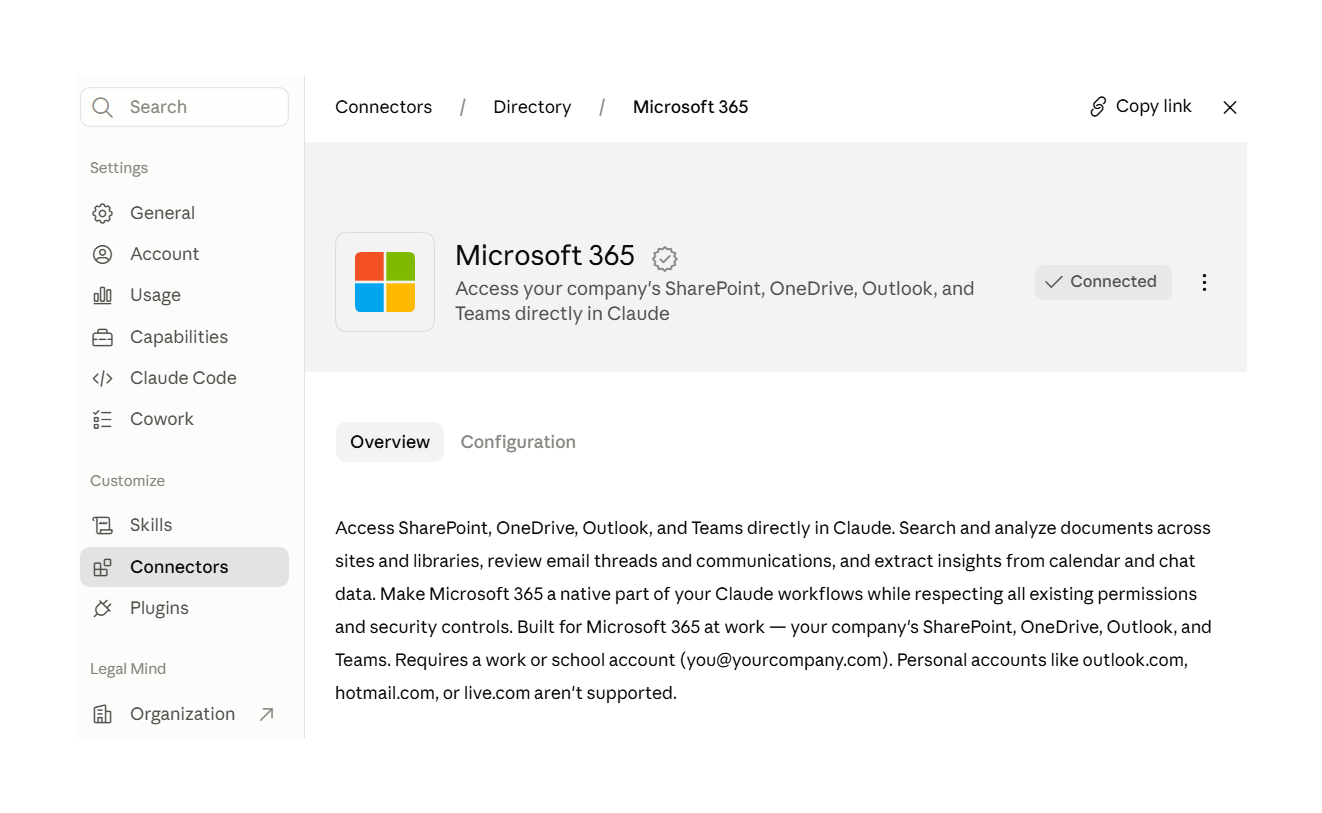Click the Microsoft 365 heading
The width and height of the screenshot is (1322, 813).
[x=545, y=256]
